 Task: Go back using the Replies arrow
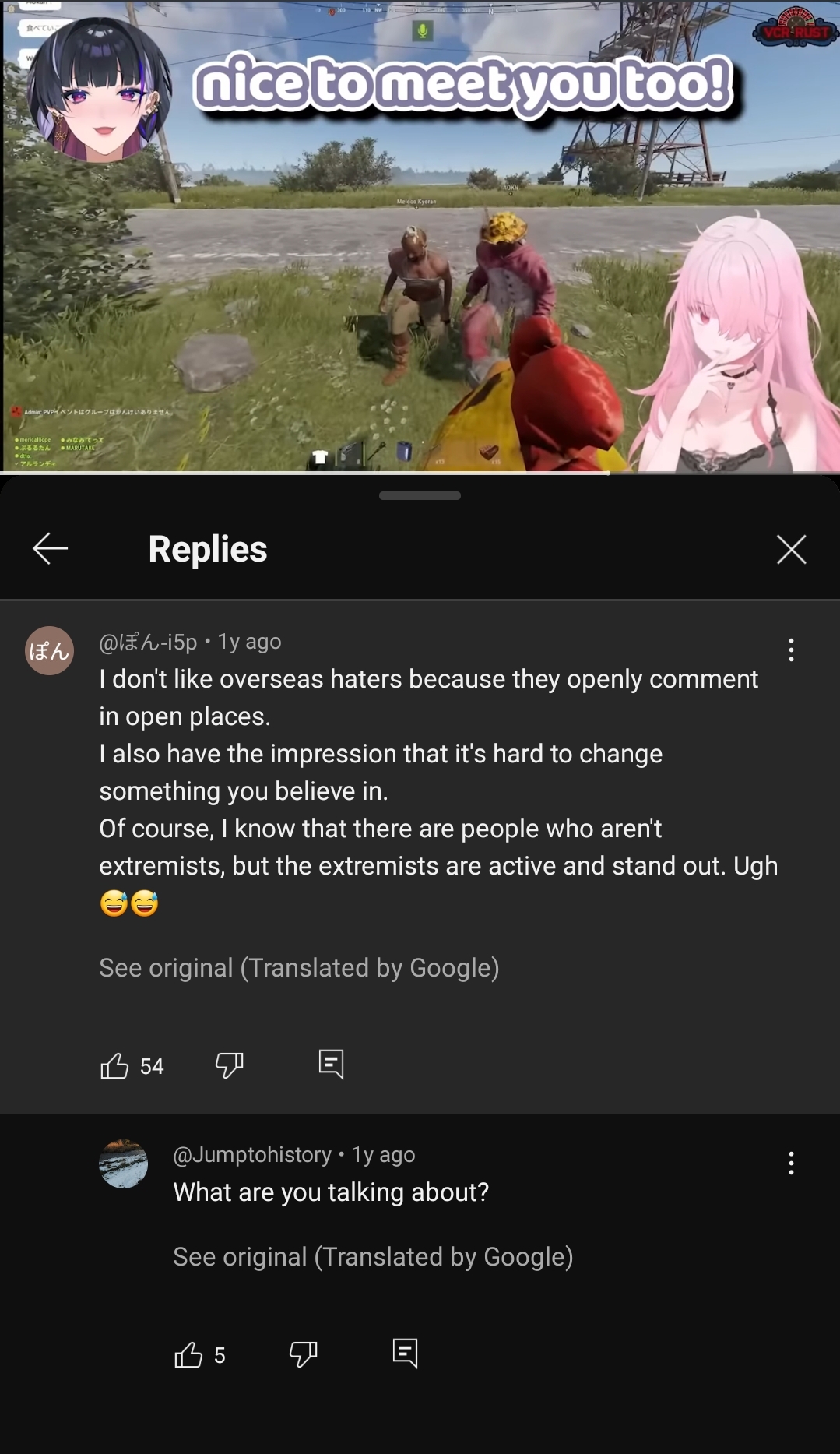(51, 549)
